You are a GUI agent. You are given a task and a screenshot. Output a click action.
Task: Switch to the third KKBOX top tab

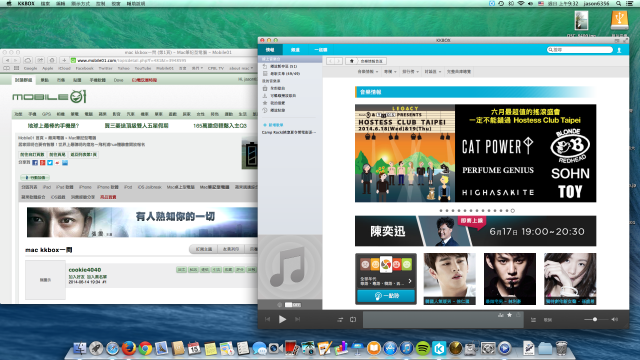pyautogui.click(x=321, y=50)
